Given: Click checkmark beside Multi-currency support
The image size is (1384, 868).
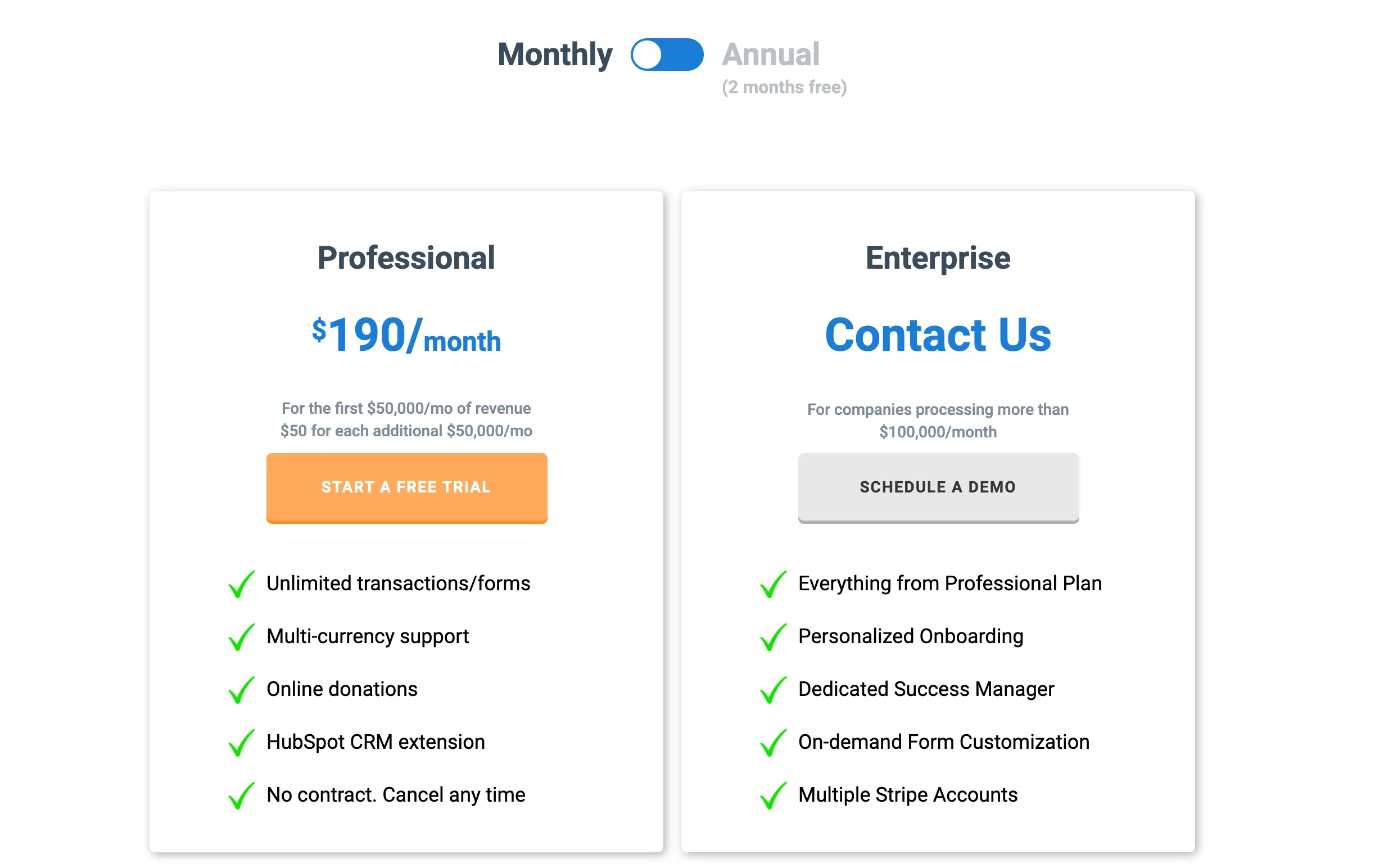Looking at the screenshot, I should tap(242, 636).
